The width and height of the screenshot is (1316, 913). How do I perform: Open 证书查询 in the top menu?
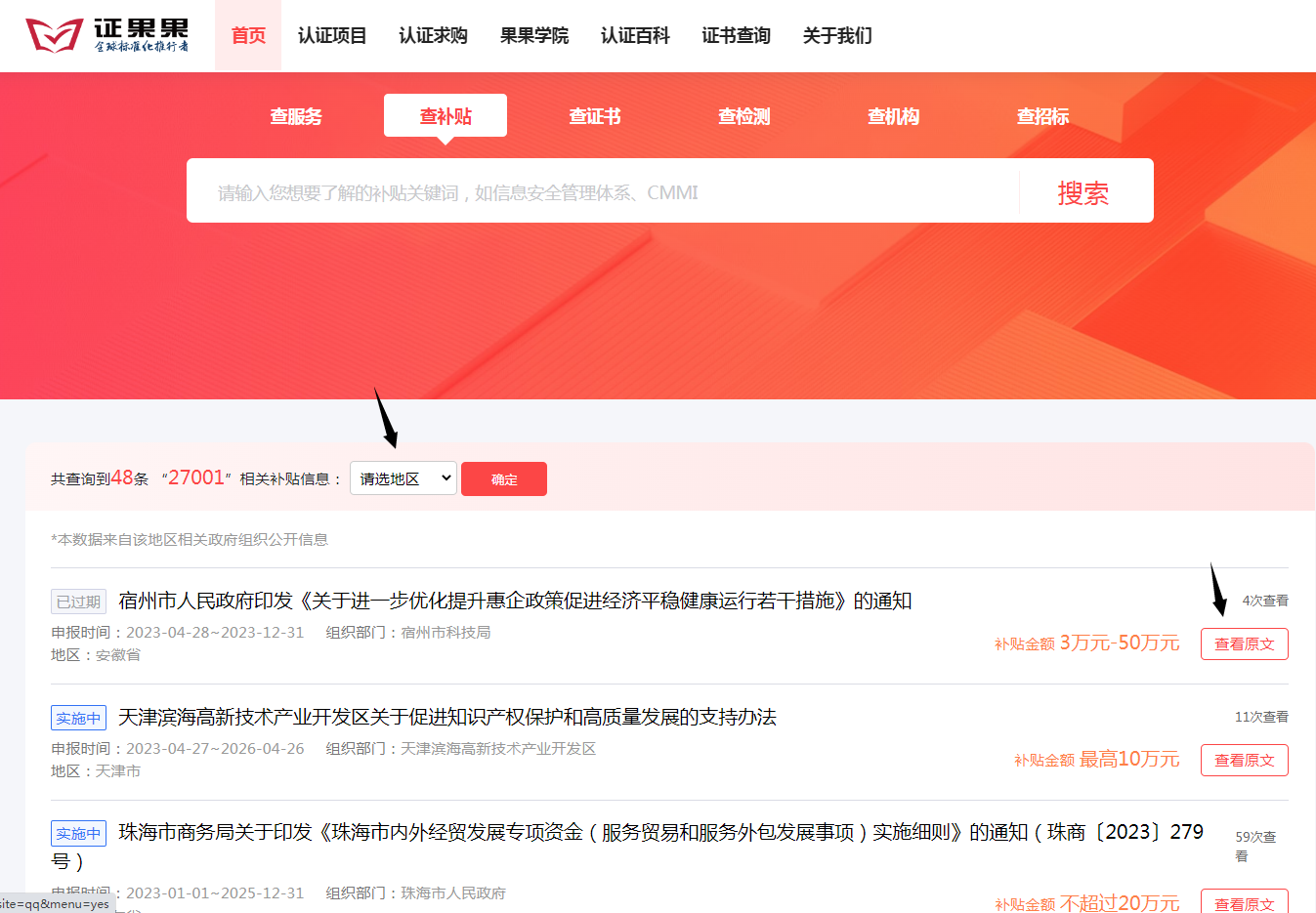pos(737,36)
